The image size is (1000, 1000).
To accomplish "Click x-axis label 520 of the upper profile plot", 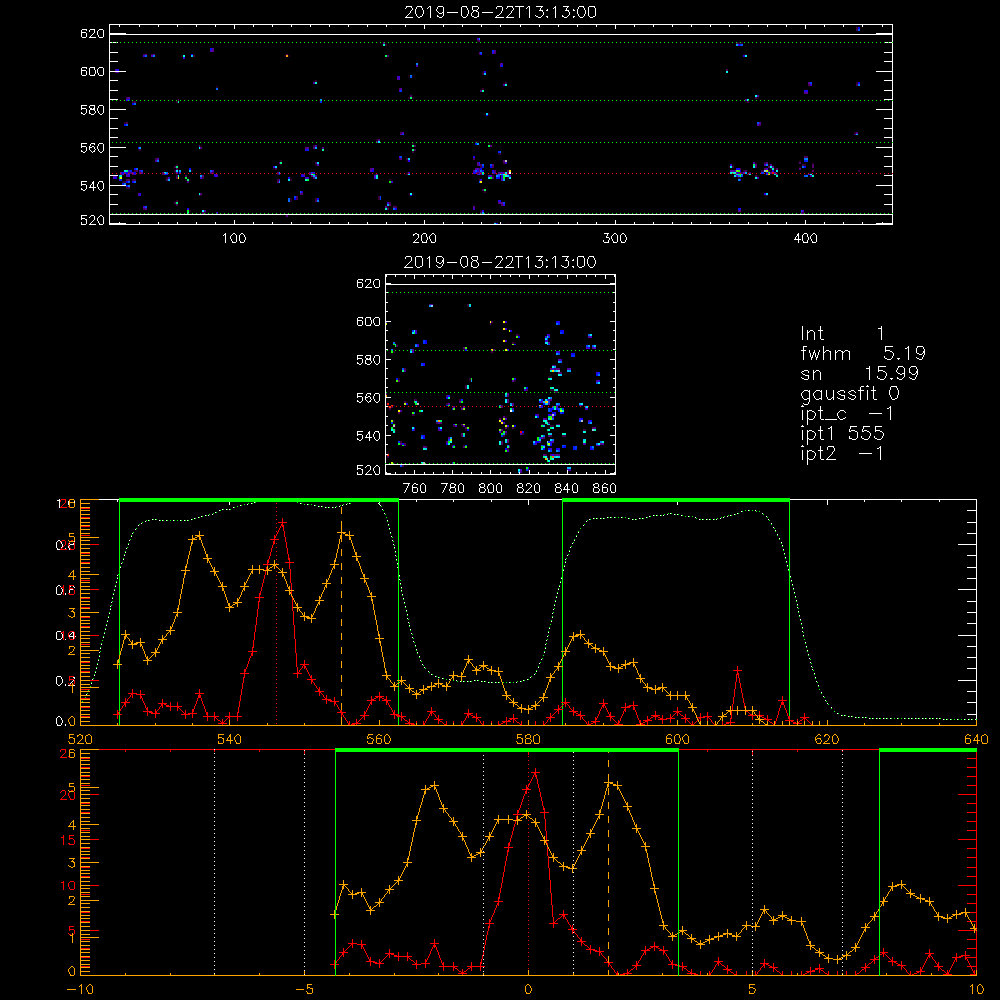I will click(80, 740).
